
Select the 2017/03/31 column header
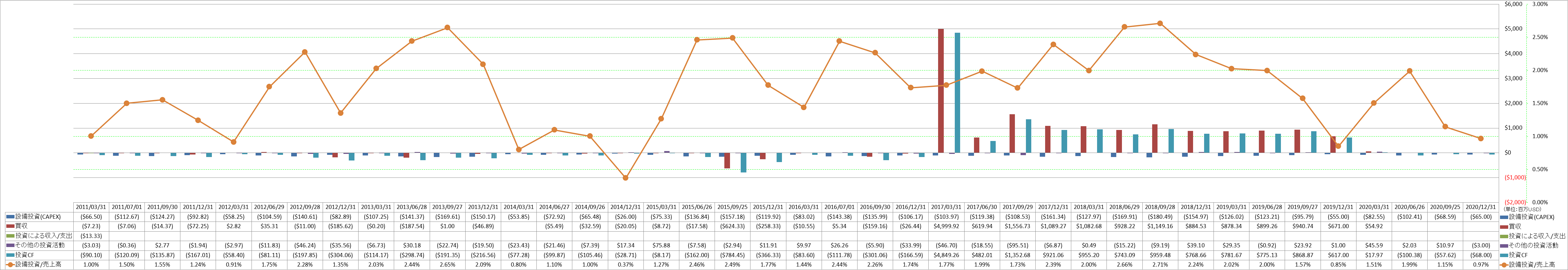(946, 207)
